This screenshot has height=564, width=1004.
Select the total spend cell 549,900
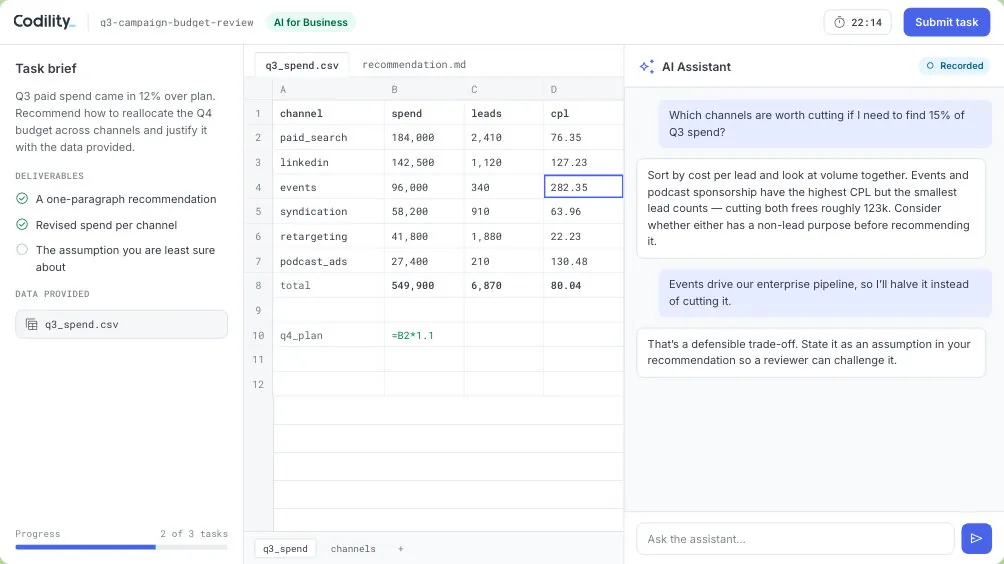click(x=425, y=286)
